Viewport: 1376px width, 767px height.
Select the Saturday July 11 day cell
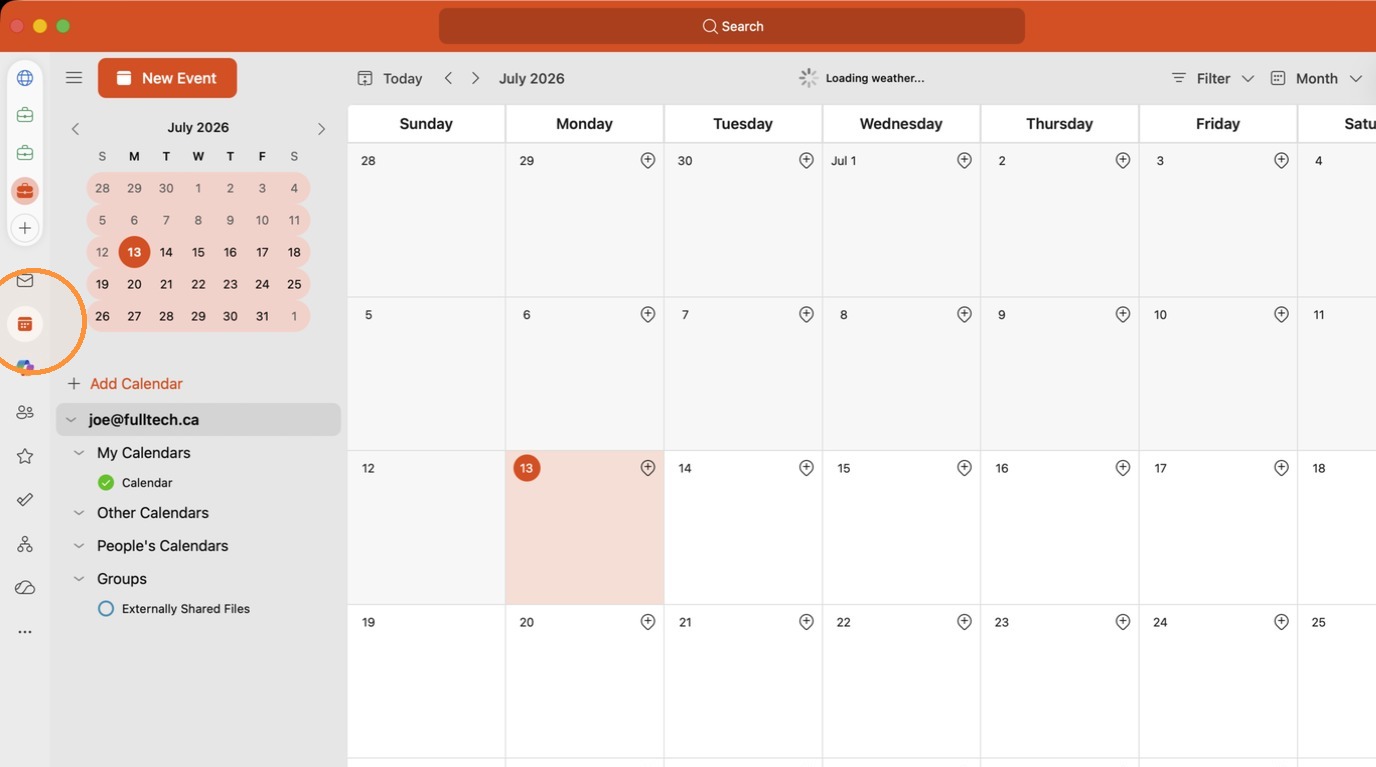pos(1338,374)
